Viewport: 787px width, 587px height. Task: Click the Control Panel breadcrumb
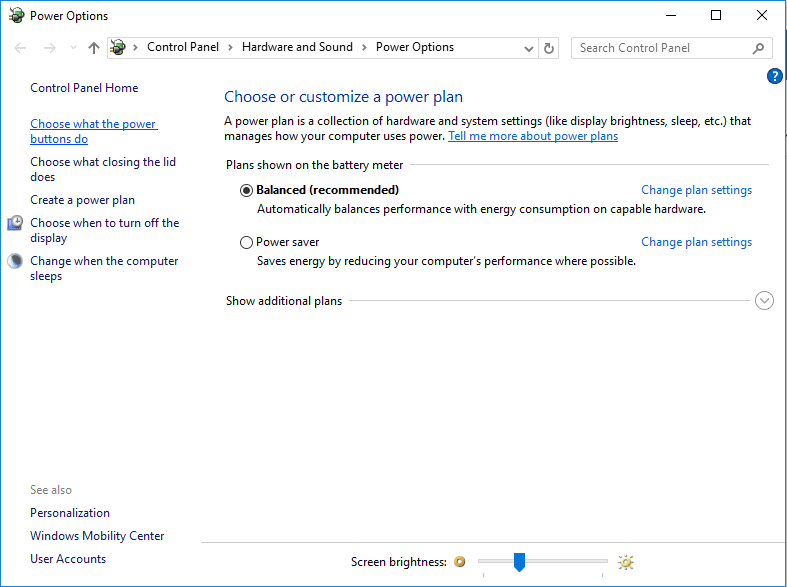click(183, 47)
